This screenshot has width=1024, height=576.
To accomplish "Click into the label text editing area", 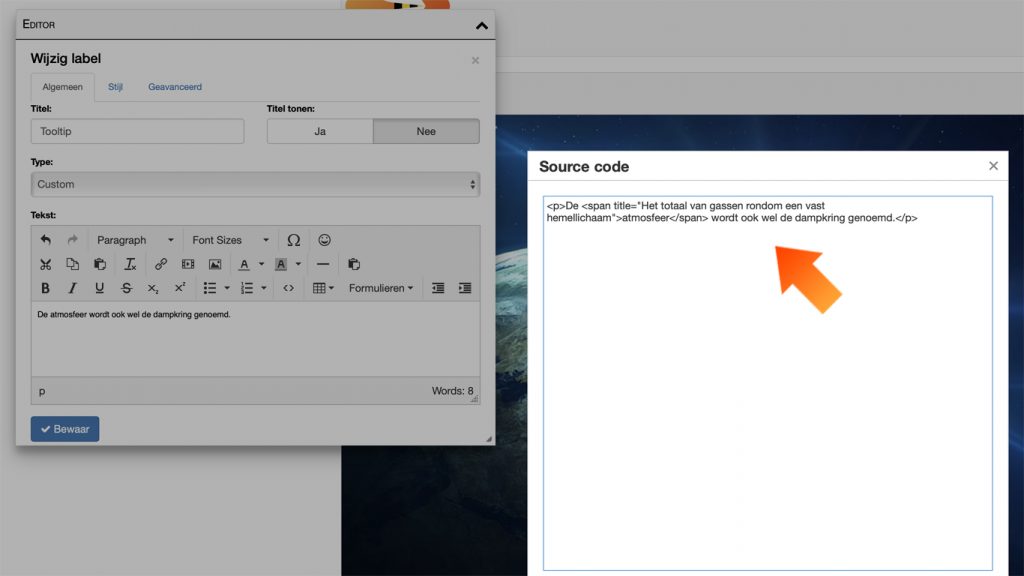I will click(255, 338).
